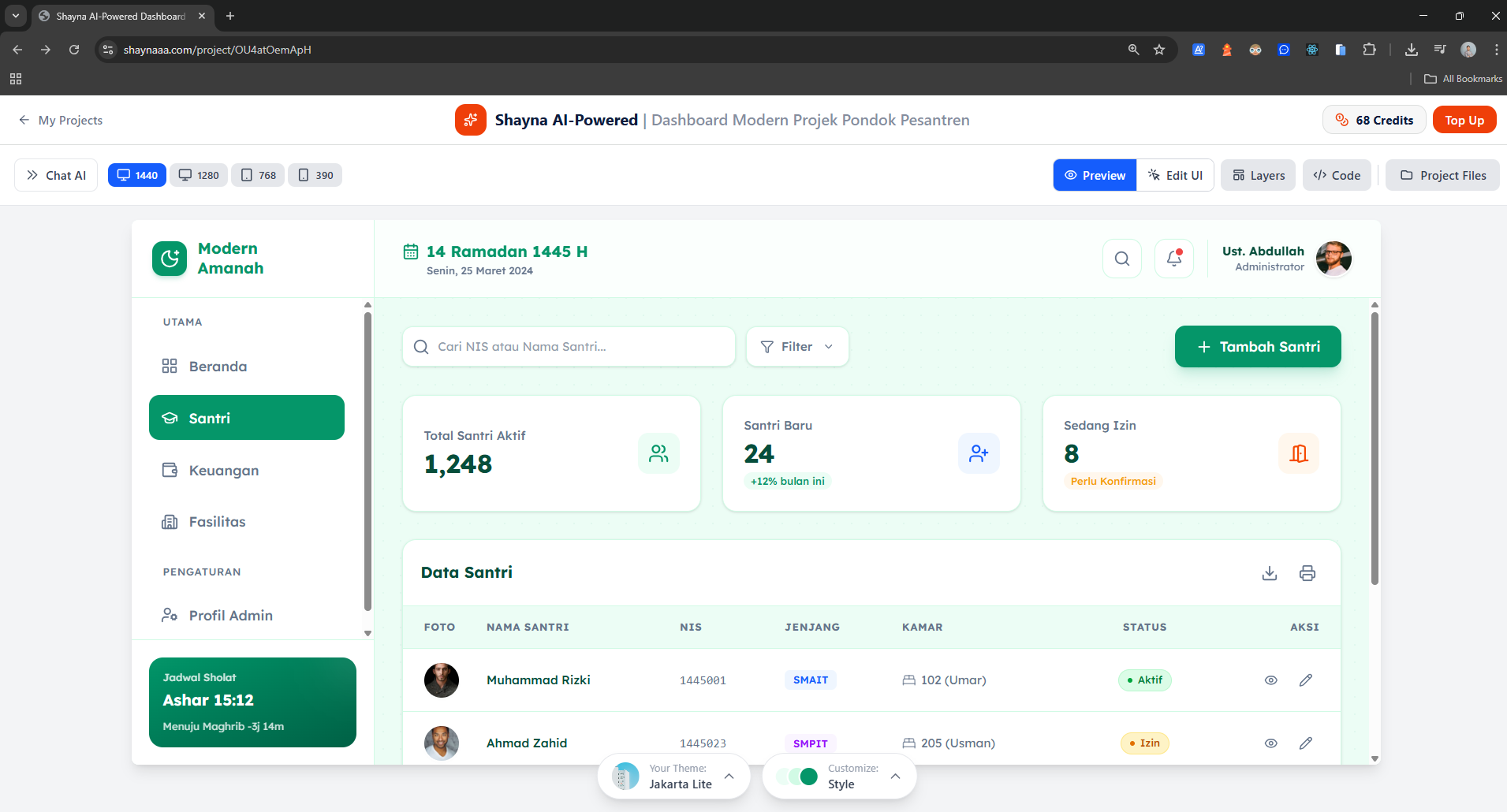Click the search magnifier icon in dashboard header
This screenshot has height=812, width=1507.
[x=1121, y=259]
